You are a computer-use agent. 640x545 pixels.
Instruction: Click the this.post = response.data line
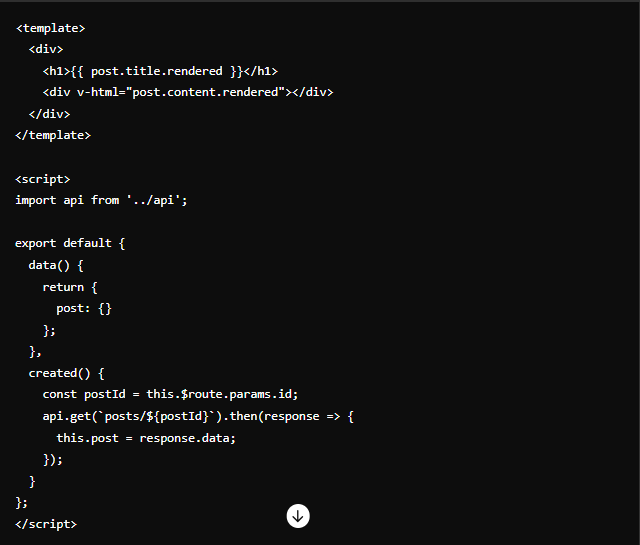(x=146, y=438)
